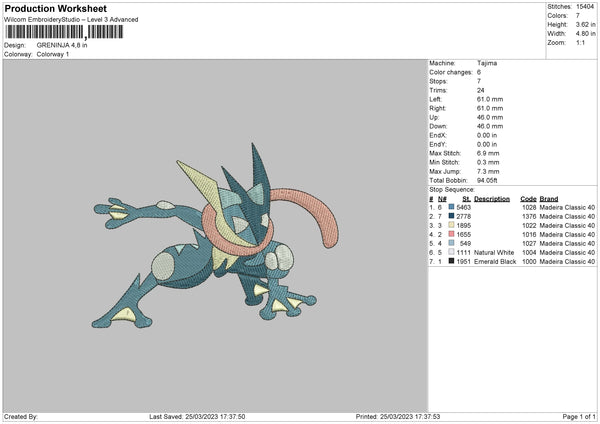The width and height of the screenshot is (600, 424).
Task: Click the barcode under the worksheet title
Action: [64, 32]
